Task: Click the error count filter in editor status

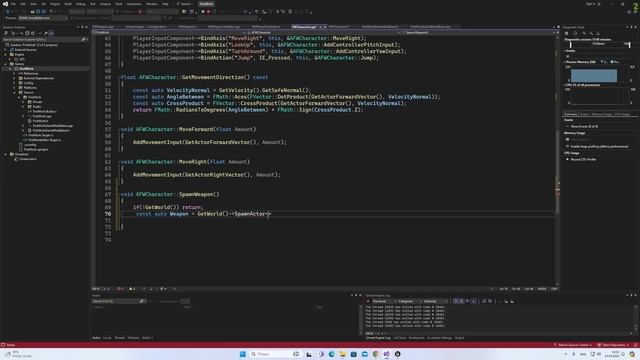Action: coord(120,289)
